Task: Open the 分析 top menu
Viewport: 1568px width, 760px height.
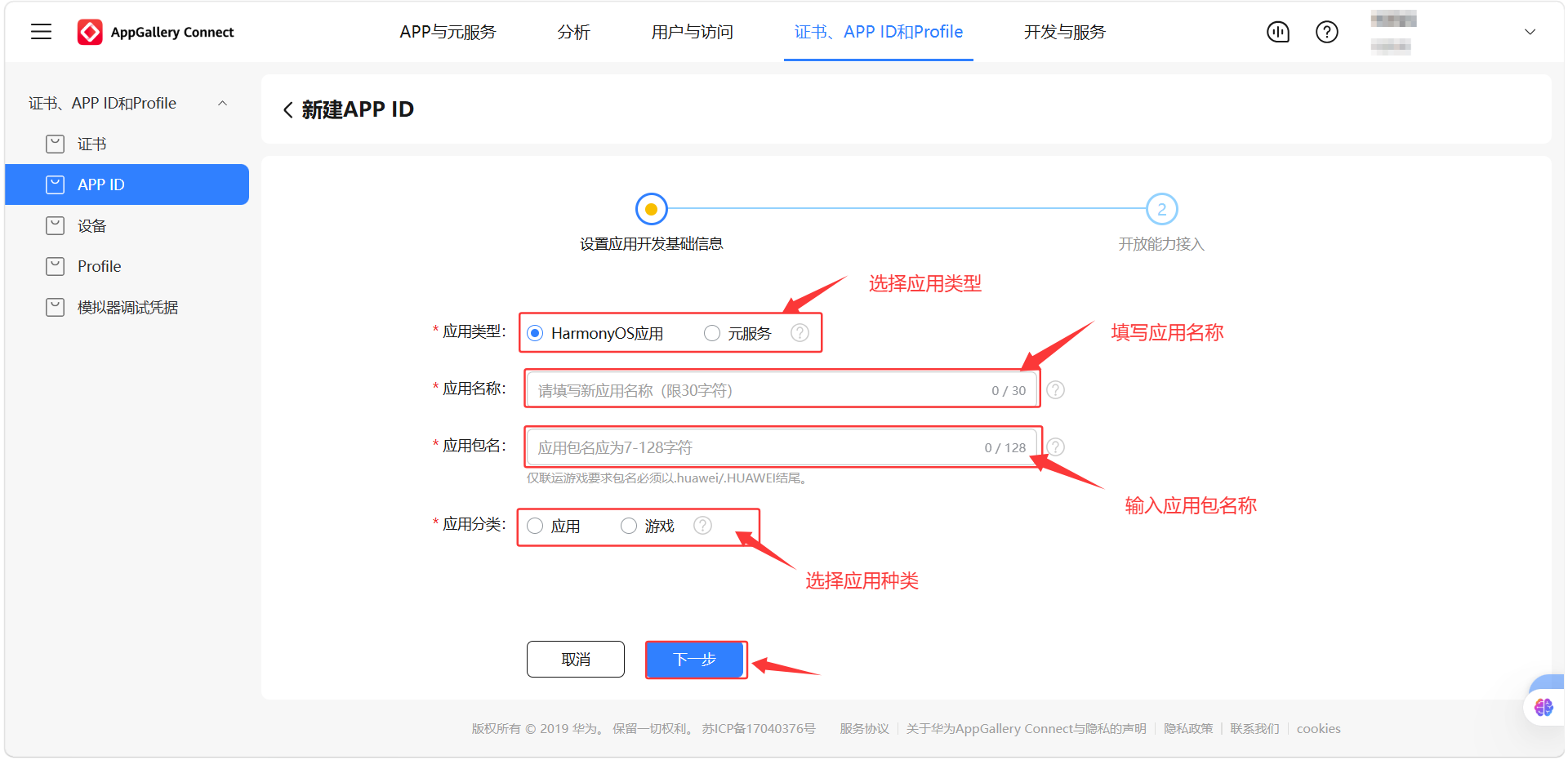Action: click(x=573, y=32)
